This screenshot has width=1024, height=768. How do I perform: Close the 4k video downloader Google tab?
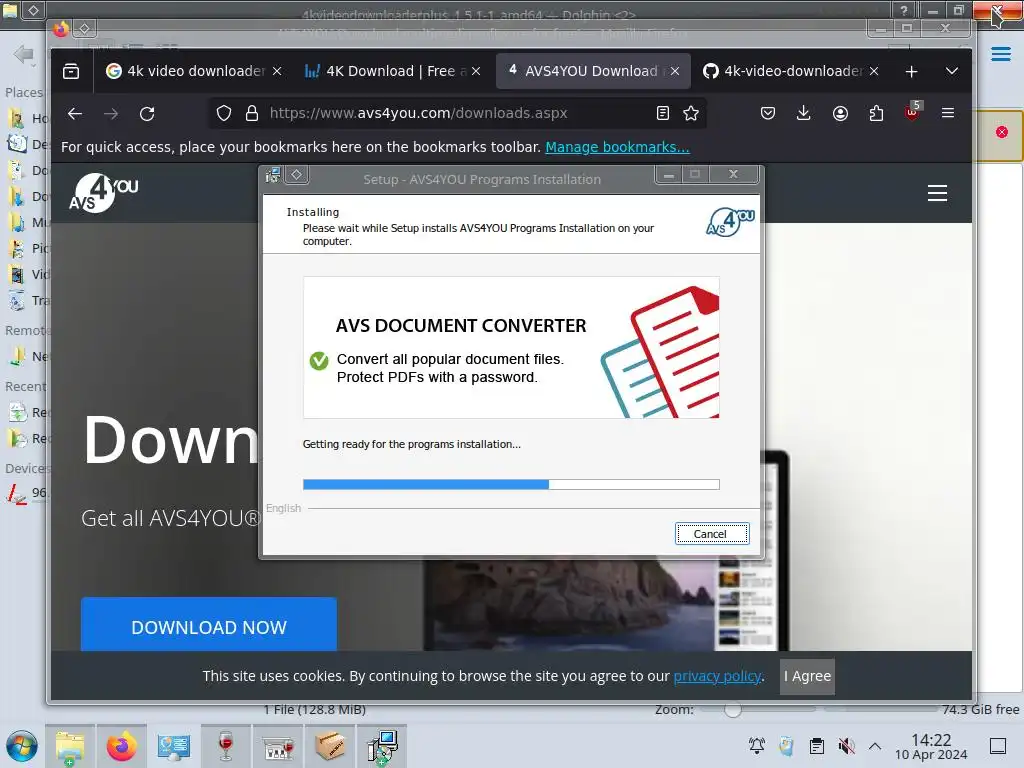coord(277,71)
